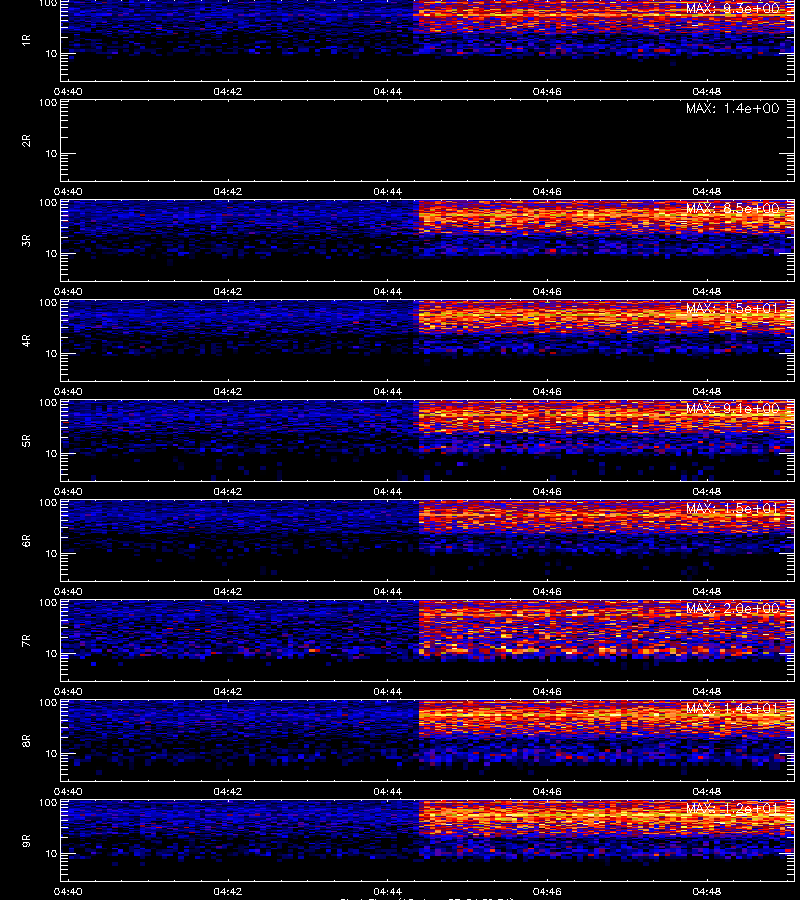Click the 04:44 time tick below panel 2R
Screen dimensions: 800x900
(x=387, y=192)
